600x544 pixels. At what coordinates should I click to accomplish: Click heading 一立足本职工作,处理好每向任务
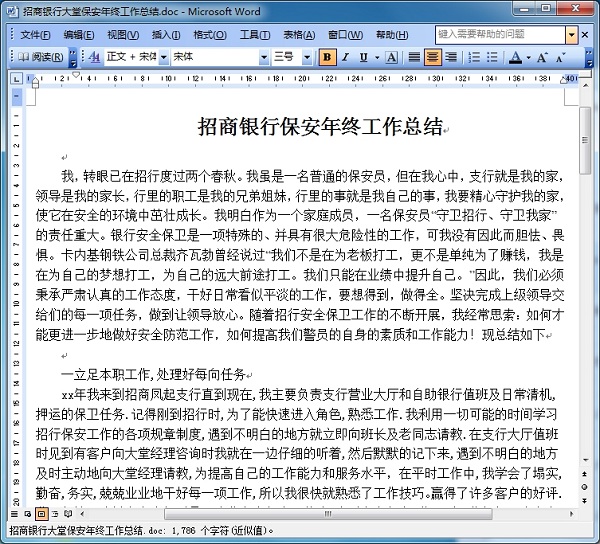(153, 375)
